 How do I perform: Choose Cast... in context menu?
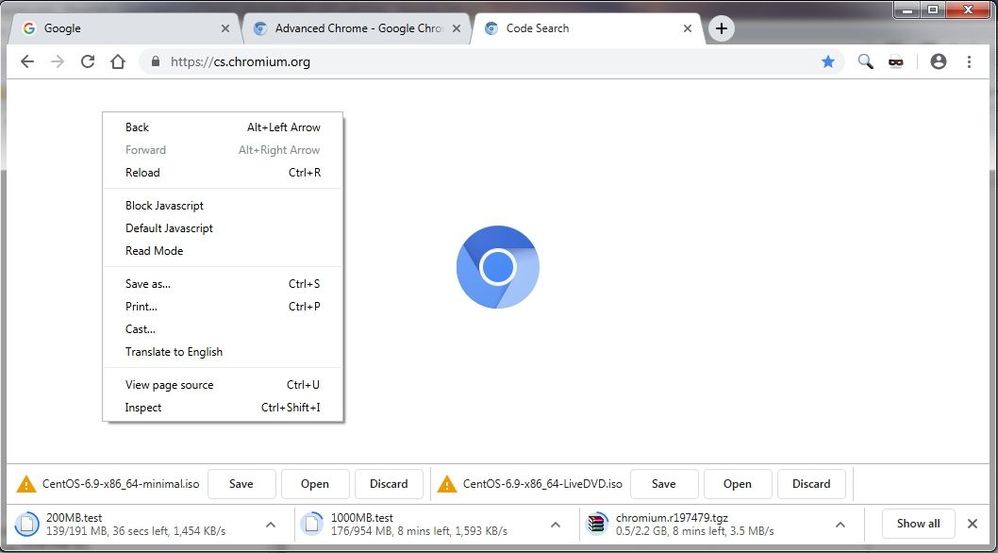pyautogui.click(x=223, y=329)
